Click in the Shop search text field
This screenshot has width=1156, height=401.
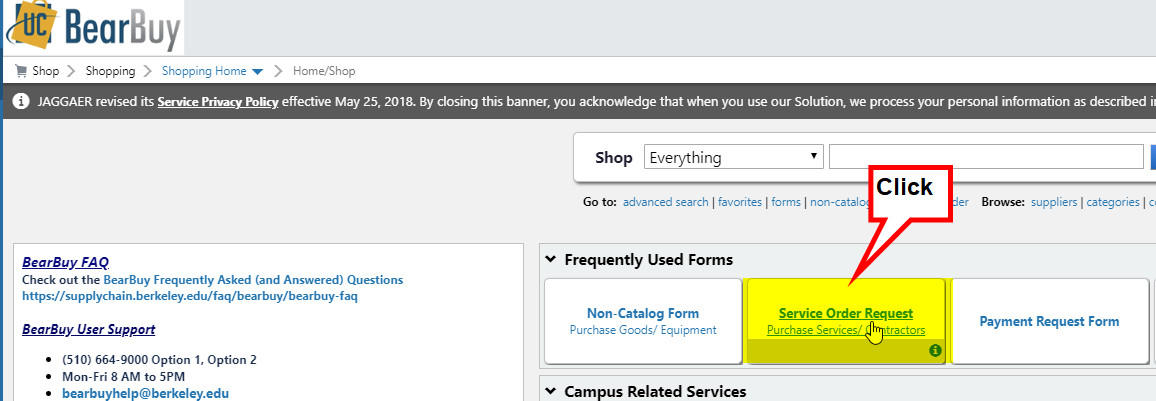[986, 157]
